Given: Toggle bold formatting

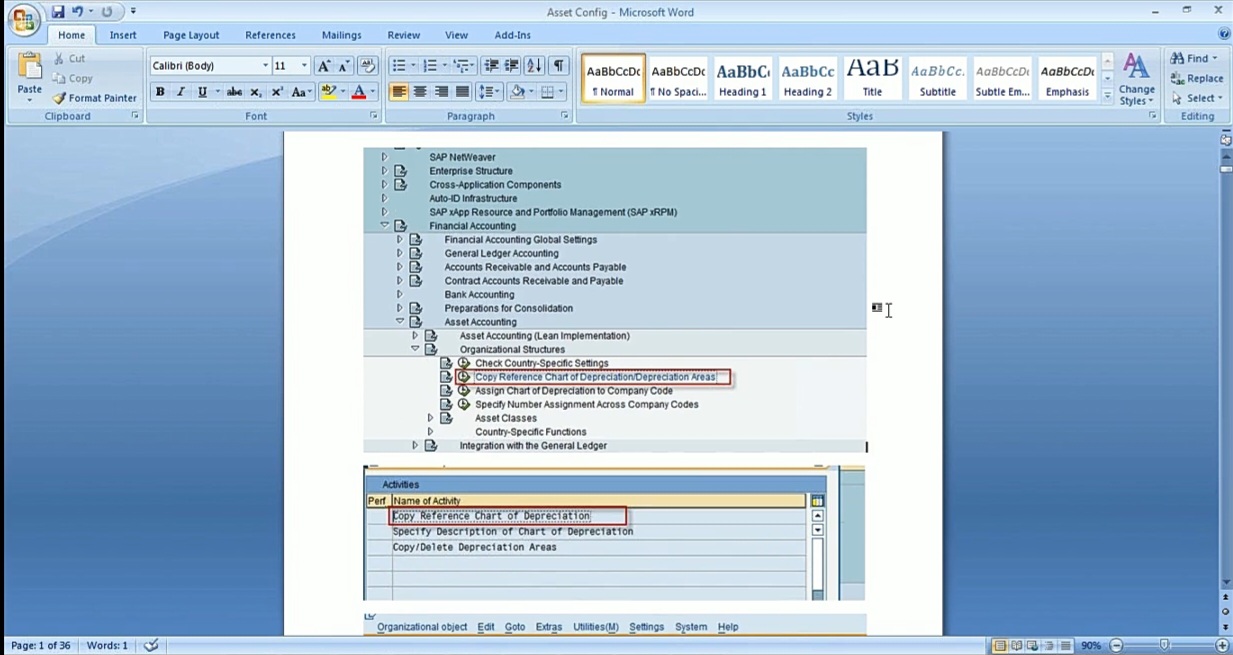Looking at the screenshot, I should [x=160, y=92].
